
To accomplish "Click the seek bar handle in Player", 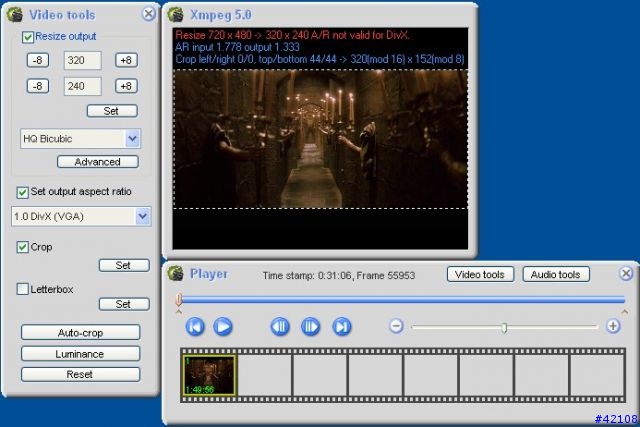I will [179, 300].
